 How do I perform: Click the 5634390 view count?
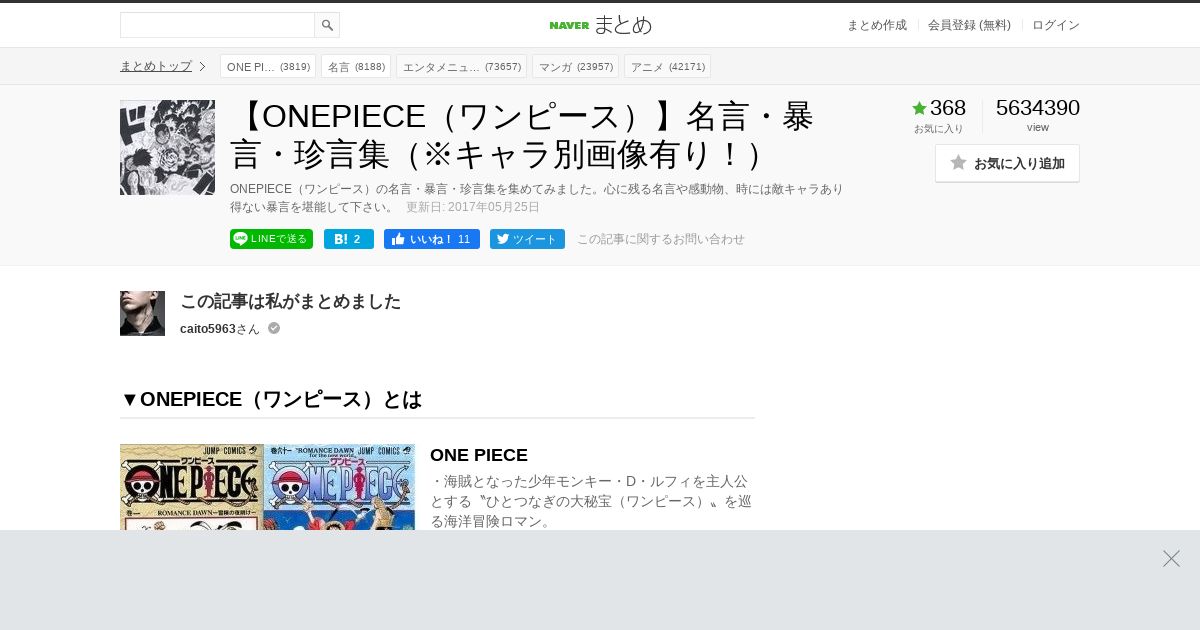1038,108
